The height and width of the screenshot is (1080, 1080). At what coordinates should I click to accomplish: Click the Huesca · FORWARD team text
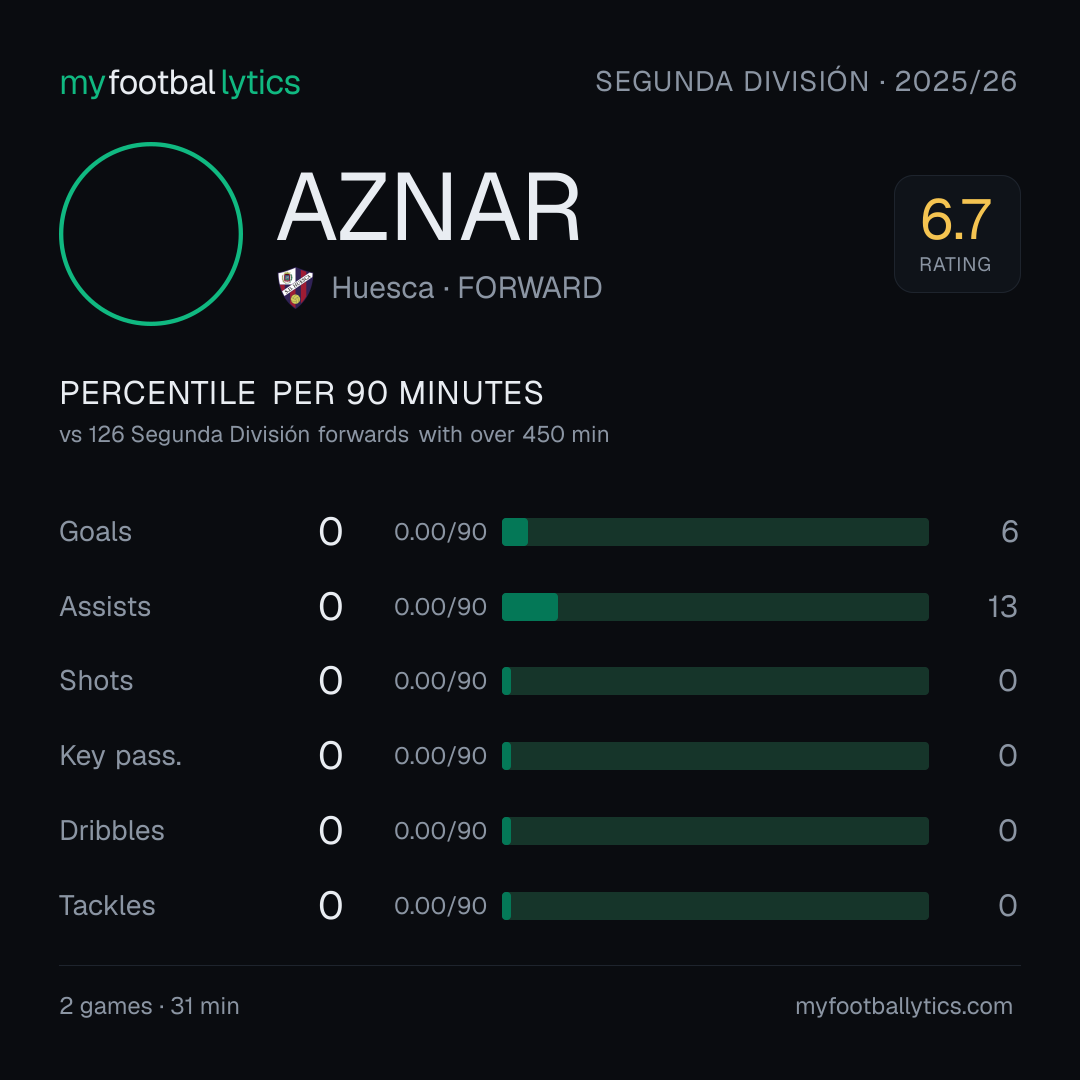(467, 288)
